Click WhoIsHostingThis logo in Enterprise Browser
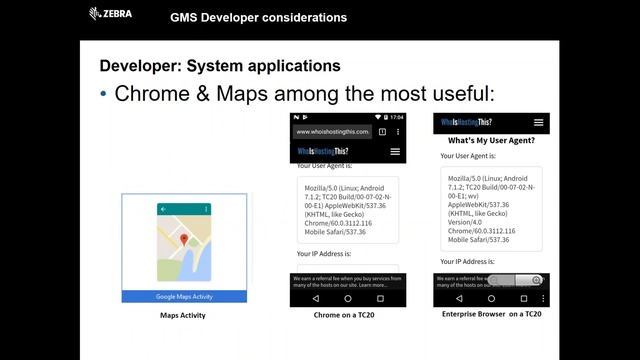Image resolution: width=640 pixels, height=360 pixels. (x=466, y=122)
